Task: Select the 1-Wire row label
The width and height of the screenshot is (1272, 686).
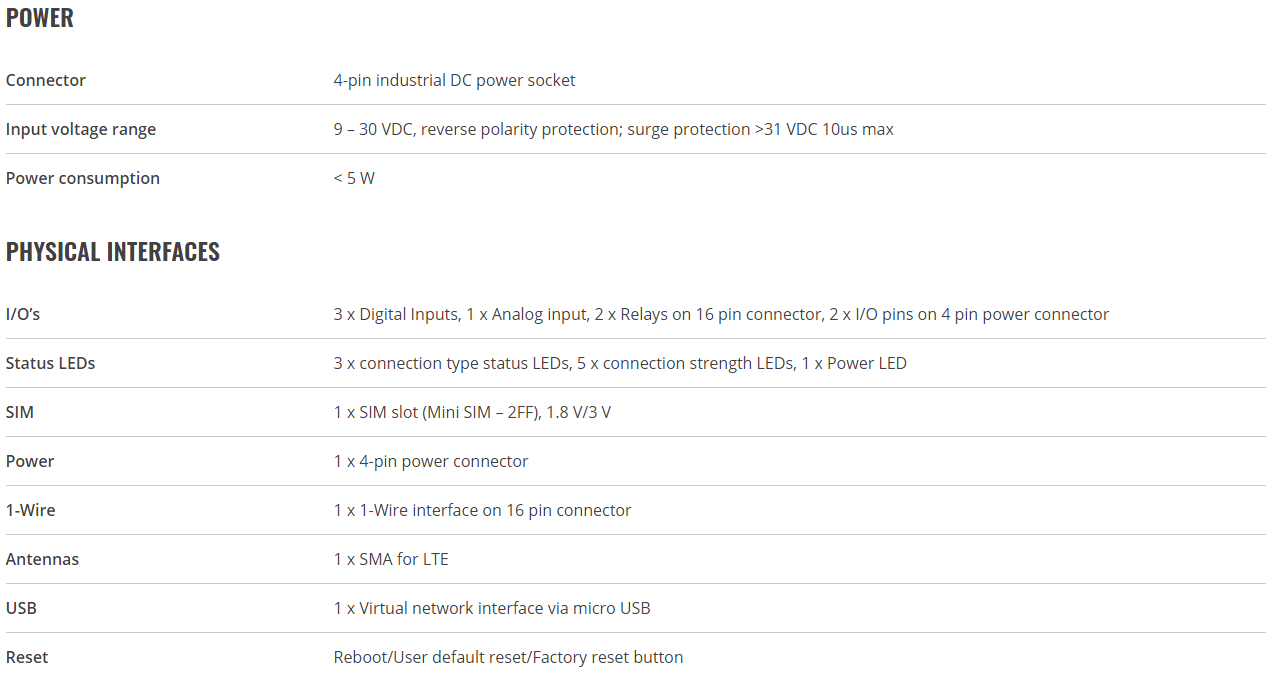Action: (x=31, y=510)
